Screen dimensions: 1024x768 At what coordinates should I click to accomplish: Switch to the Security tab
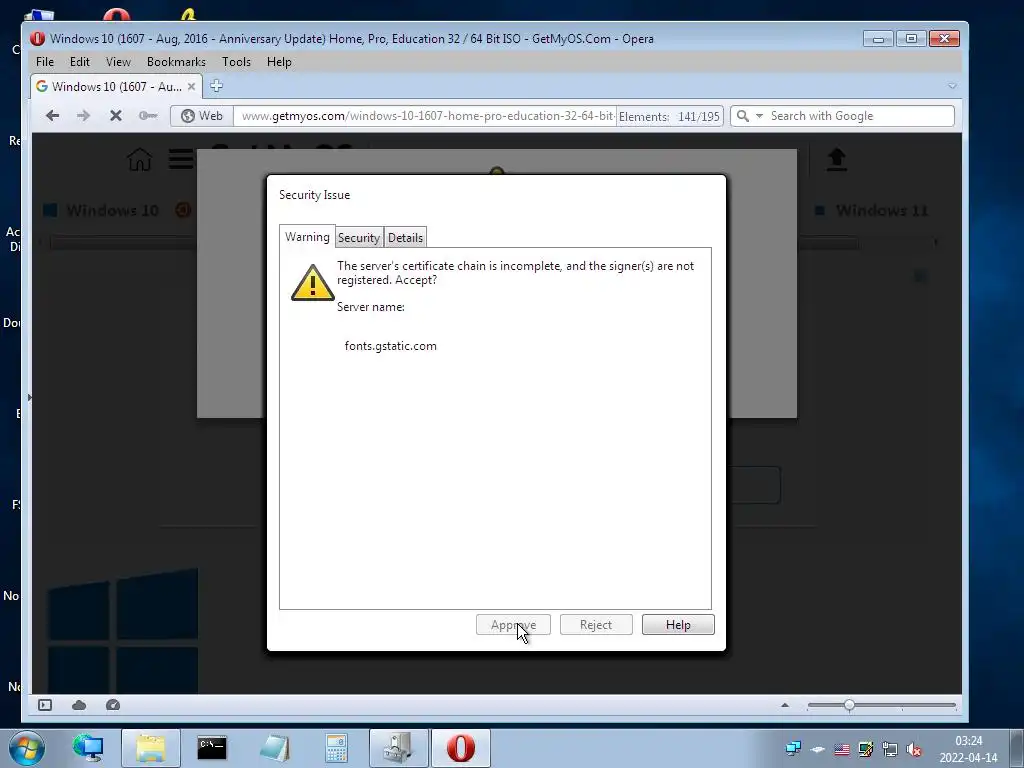pyautogui.click(x=359, y=238)
